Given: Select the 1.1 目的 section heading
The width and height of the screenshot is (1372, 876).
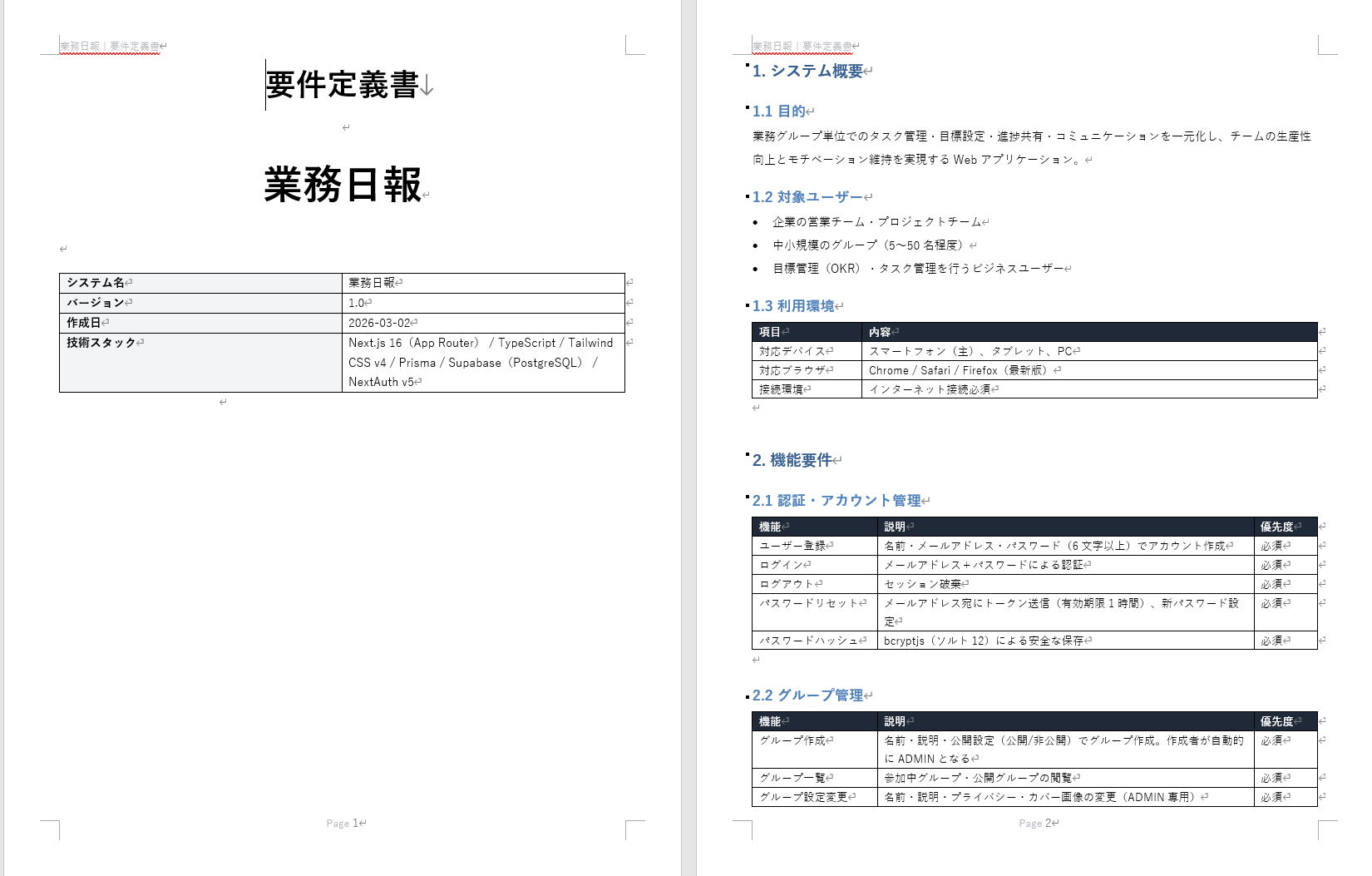Looking at the screenshot, I should (782, 110).
